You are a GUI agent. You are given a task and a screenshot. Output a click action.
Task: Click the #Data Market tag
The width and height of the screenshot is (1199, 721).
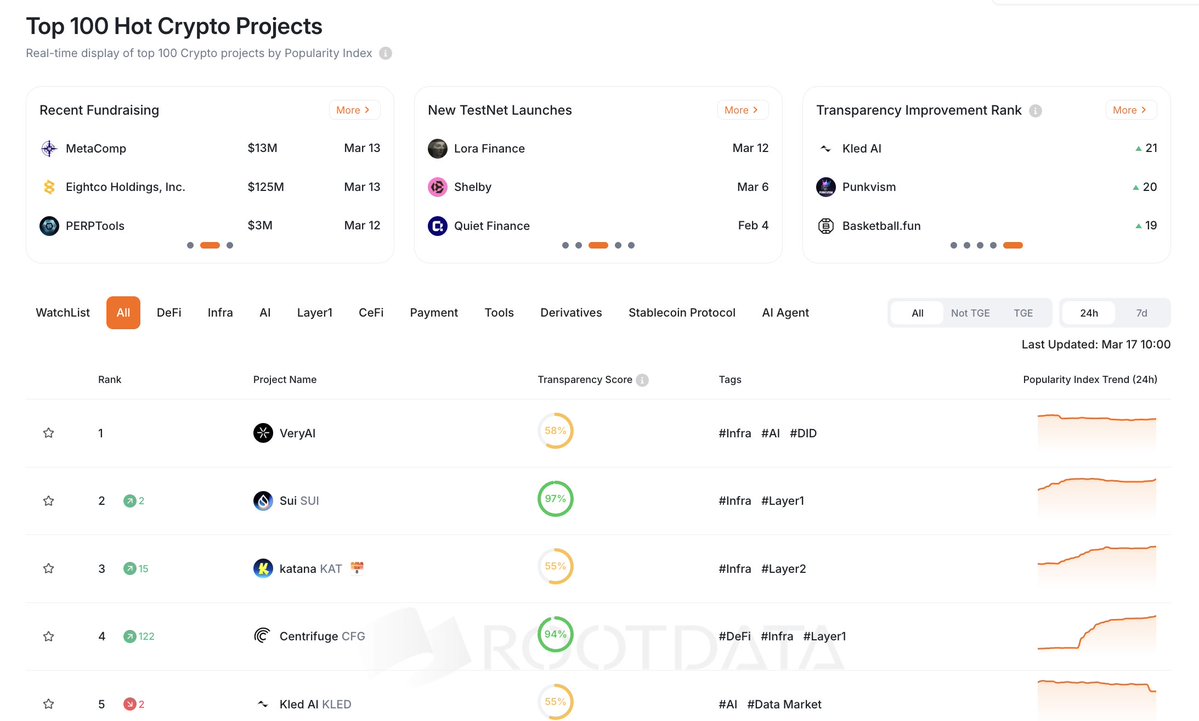point(784,704)
